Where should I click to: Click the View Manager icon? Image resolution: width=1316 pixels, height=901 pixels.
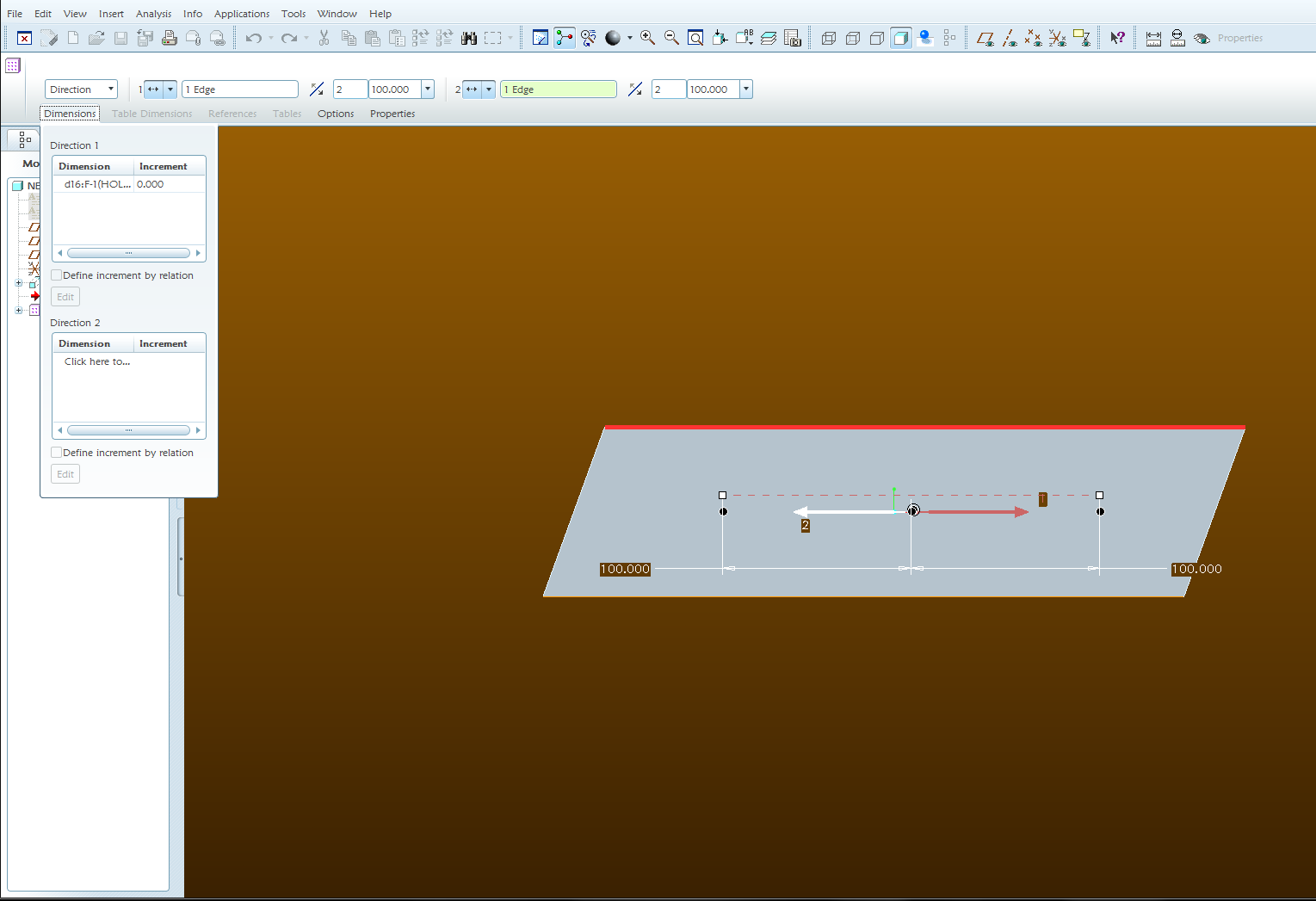(793, 38)
